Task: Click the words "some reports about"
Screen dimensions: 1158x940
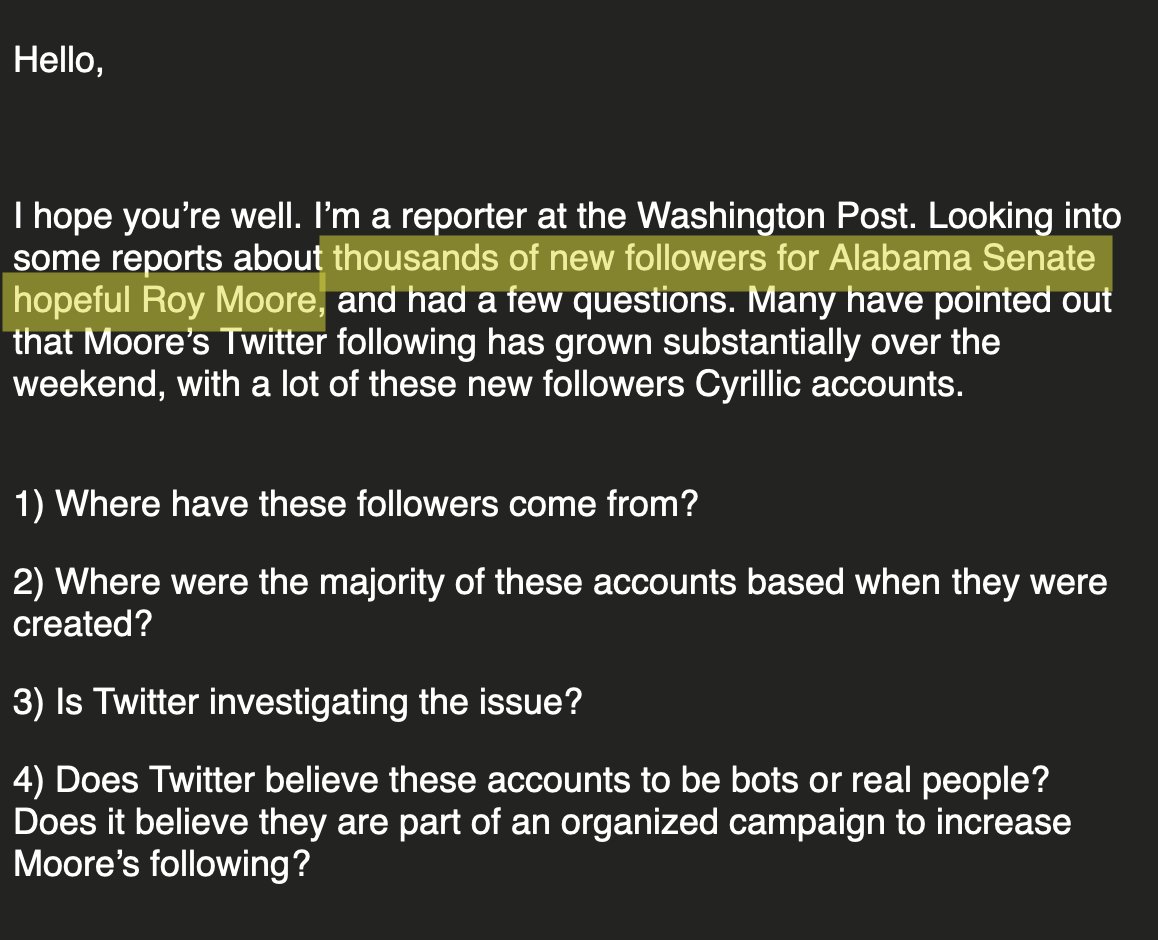Action: pyautogui.click(x=167, y=259)
